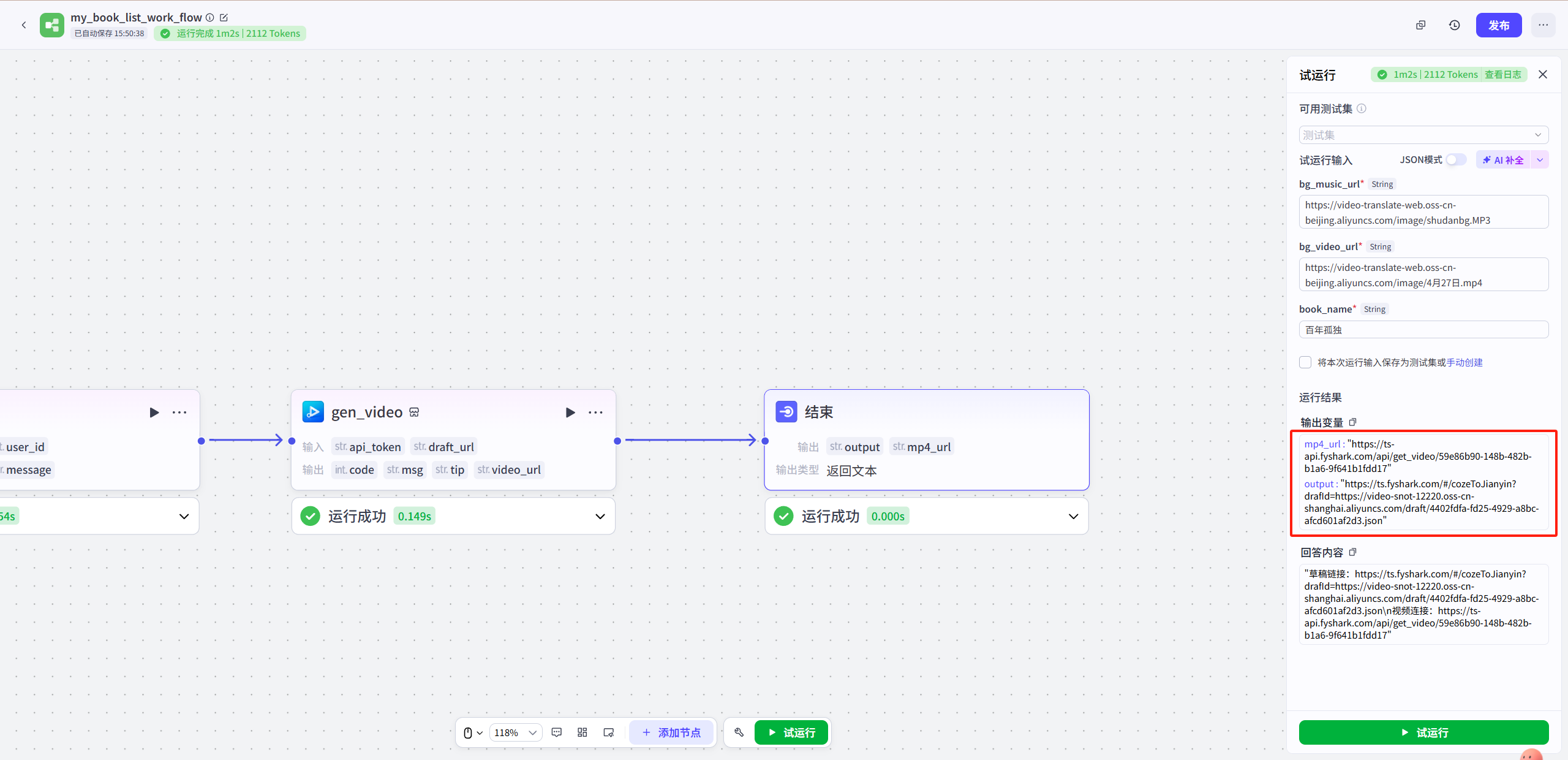Click edit pencil icon beside workflow name
This screenshot has height=760, width=1568.
click(224, 18)
